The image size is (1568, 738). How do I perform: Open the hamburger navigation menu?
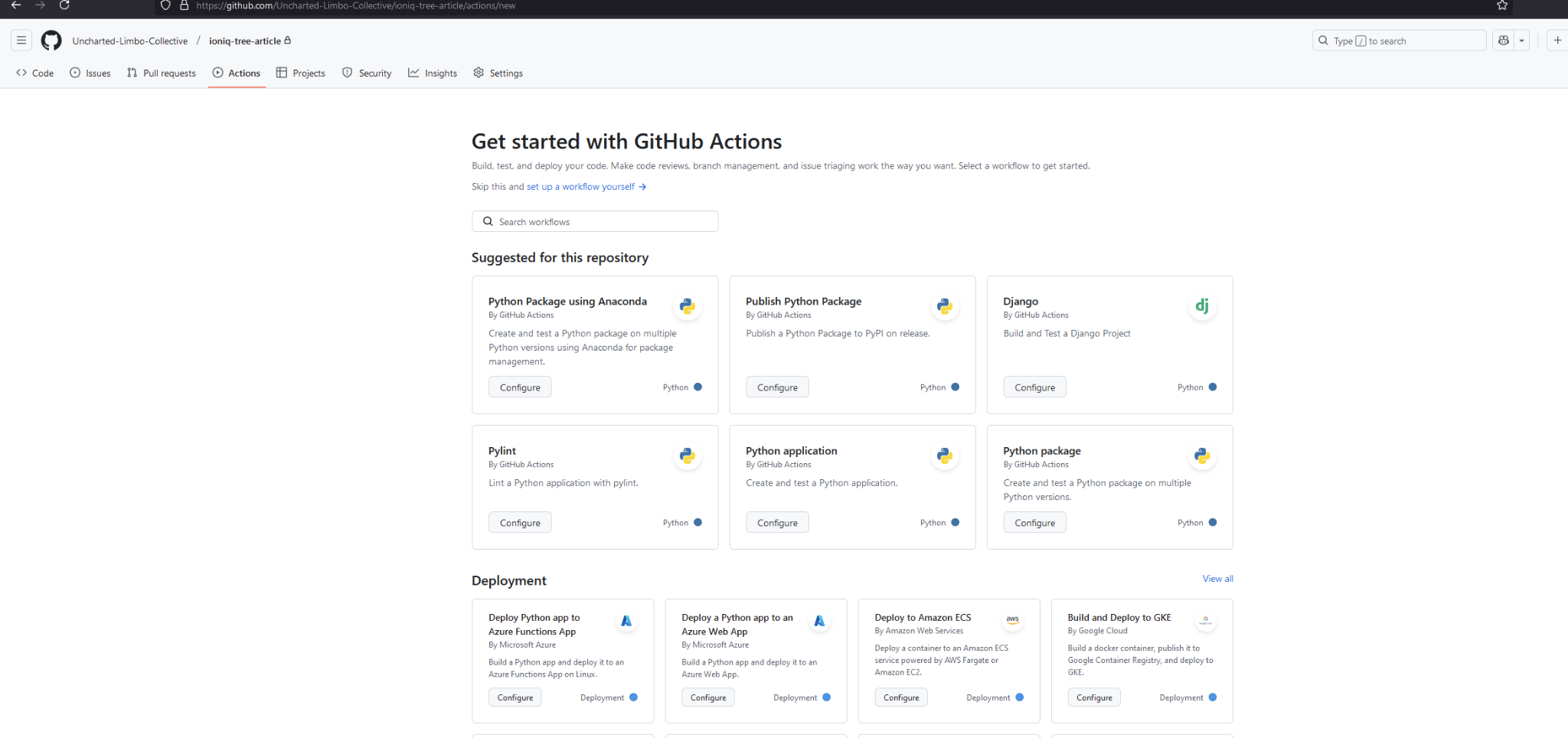[x=21, y=41]
